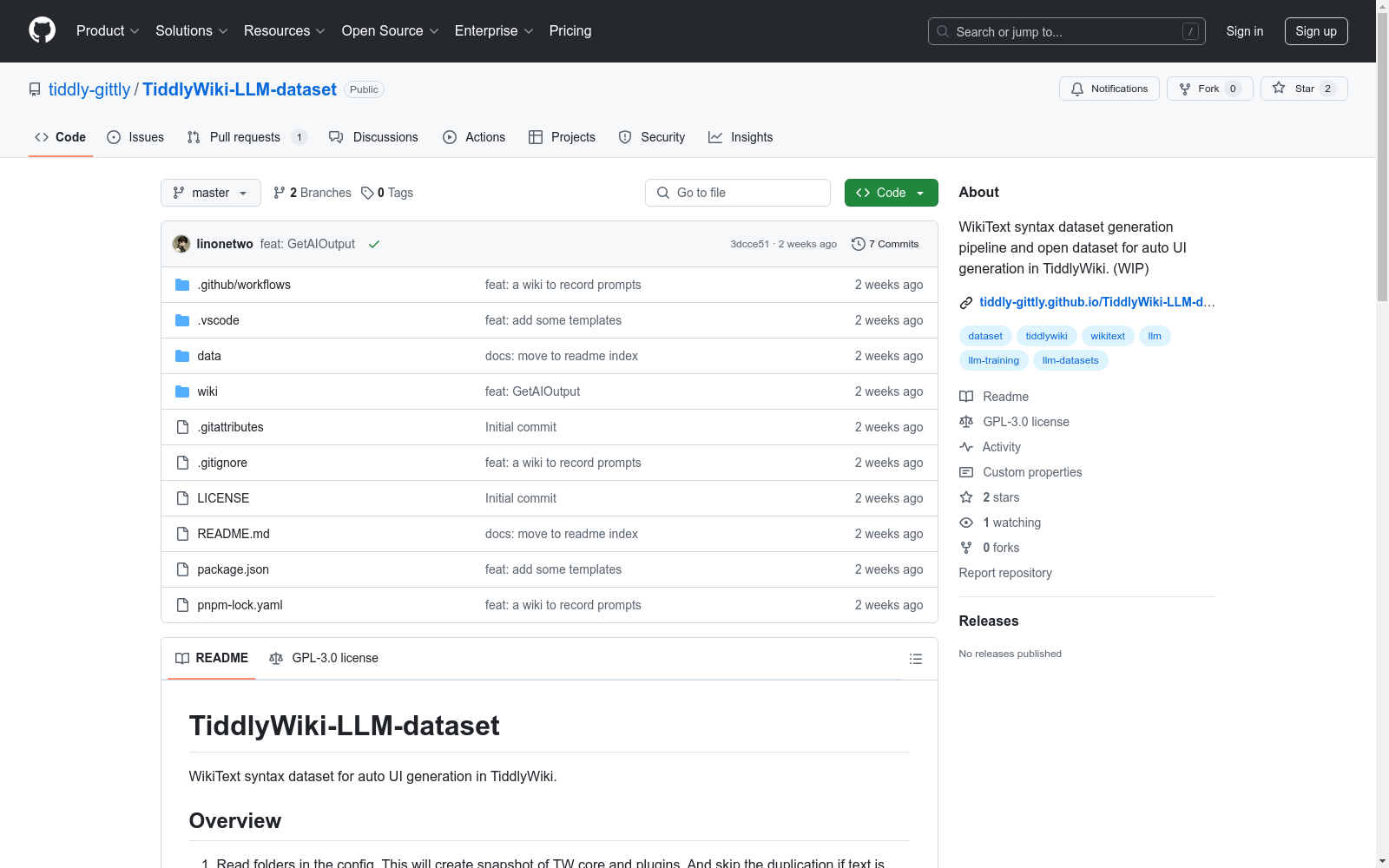View the 0 Tags page

[387, 193]
